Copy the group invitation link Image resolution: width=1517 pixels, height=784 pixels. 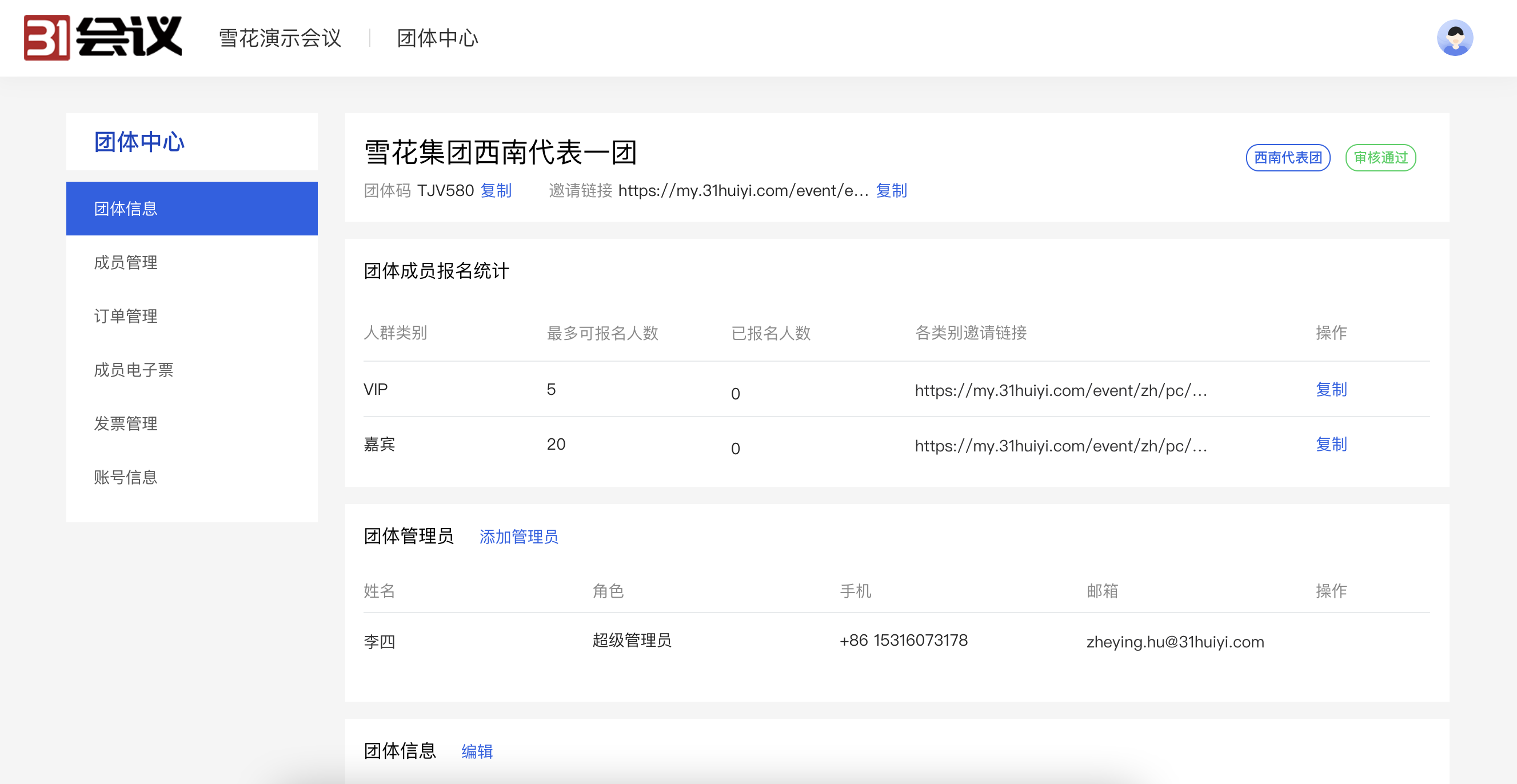[891, 191]
